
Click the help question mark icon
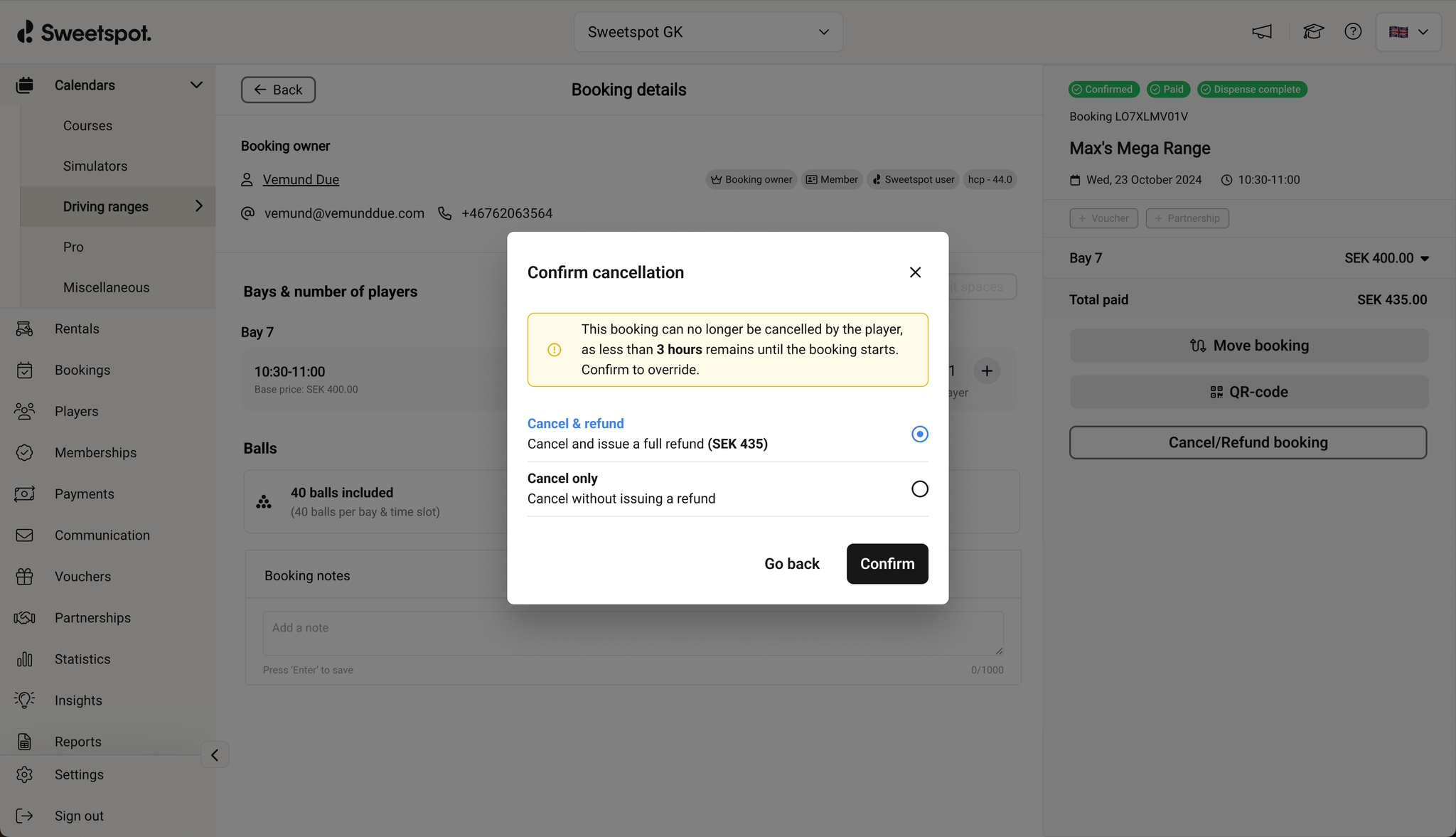point(1353,32)
